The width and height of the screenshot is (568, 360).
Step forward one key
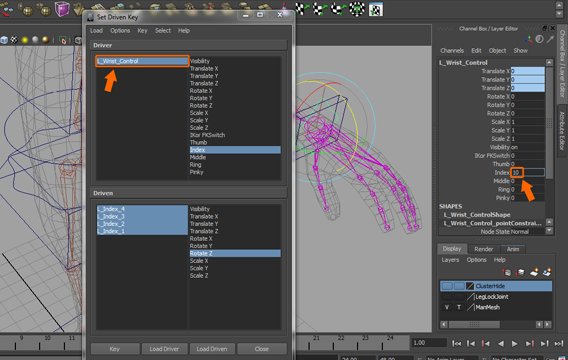(529, 343)
